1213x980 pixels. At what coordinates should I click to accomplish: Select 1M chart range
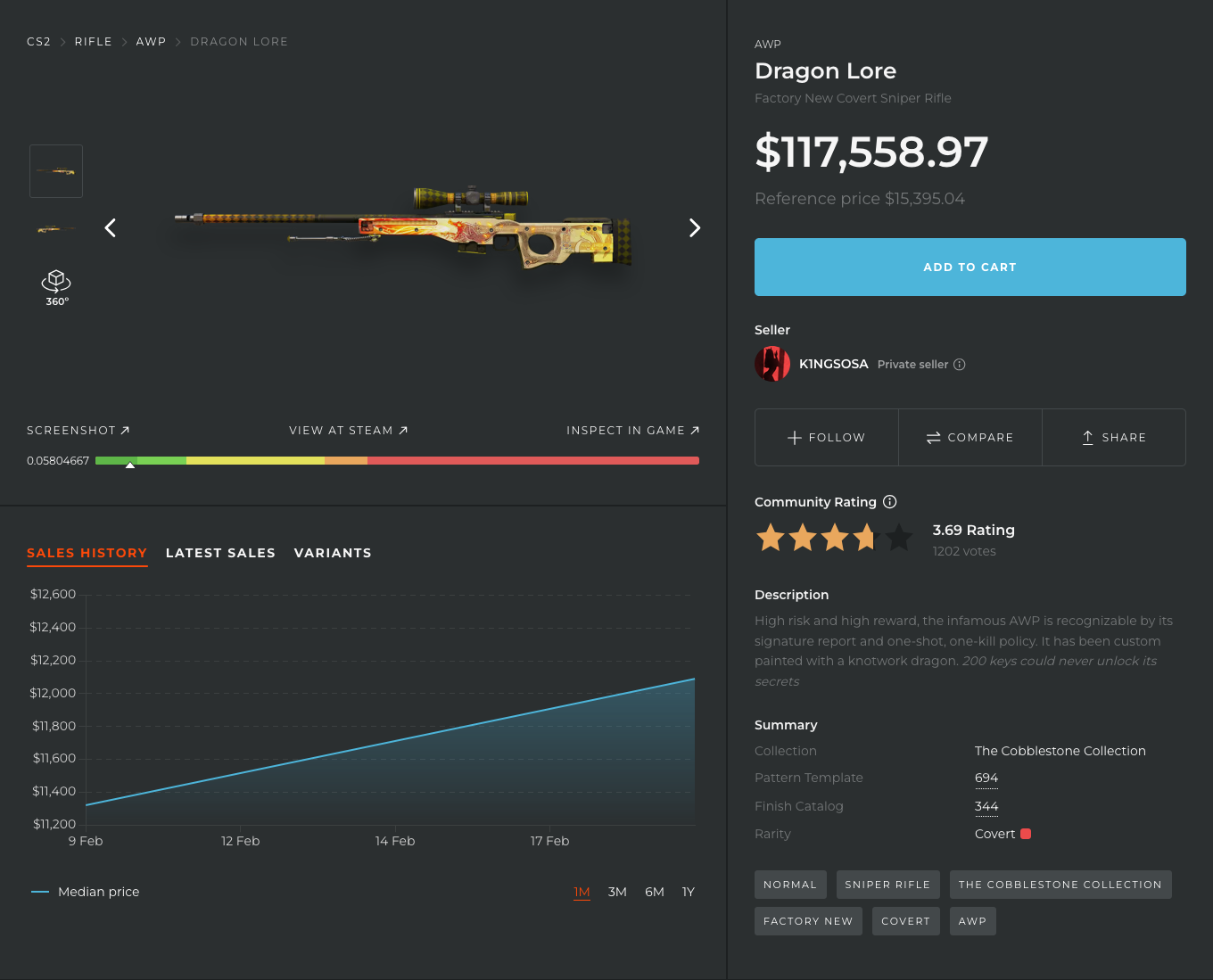(582, 893)
